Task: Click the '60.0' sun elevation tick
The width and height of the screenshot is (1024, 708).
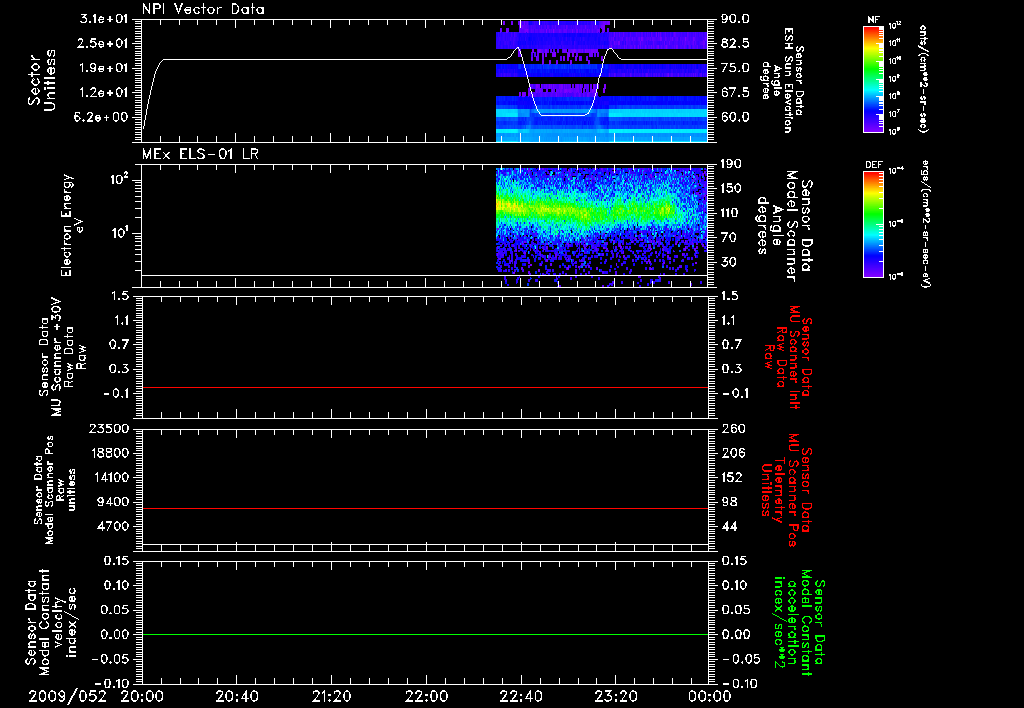Action: point(735,117)
